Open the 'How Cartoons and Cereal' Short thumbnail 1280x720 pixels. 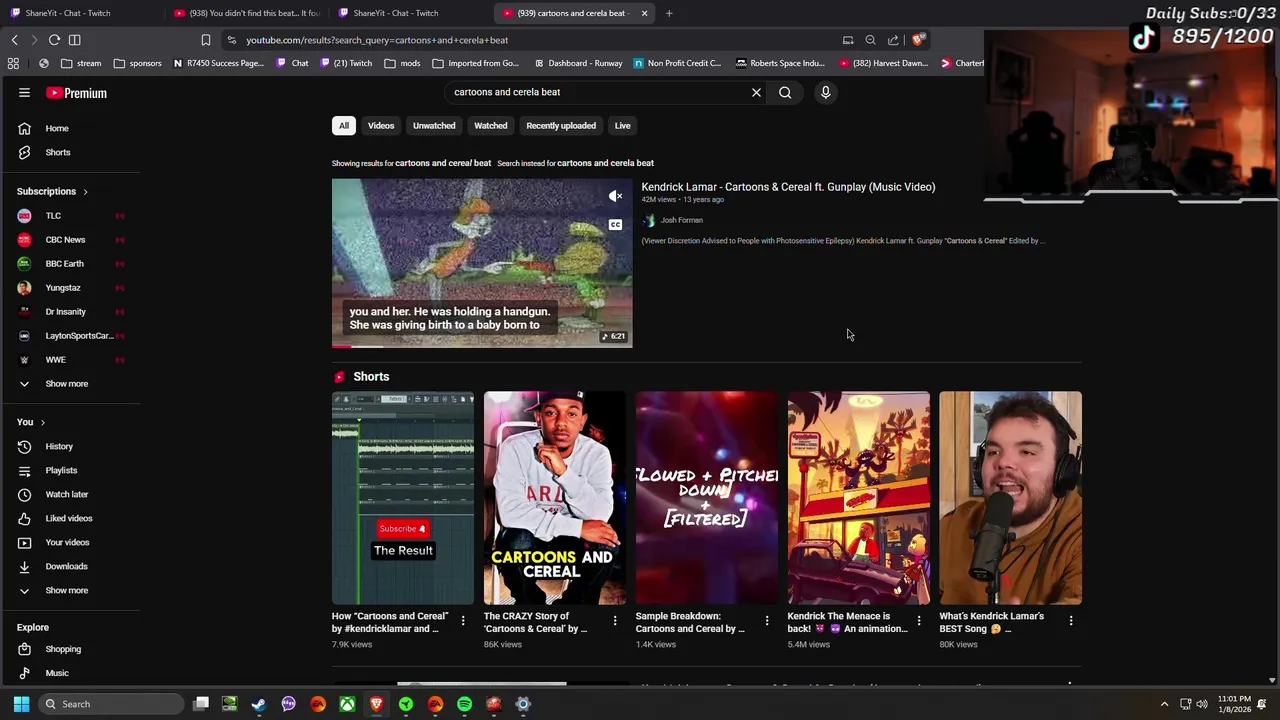tap(403, 498)
